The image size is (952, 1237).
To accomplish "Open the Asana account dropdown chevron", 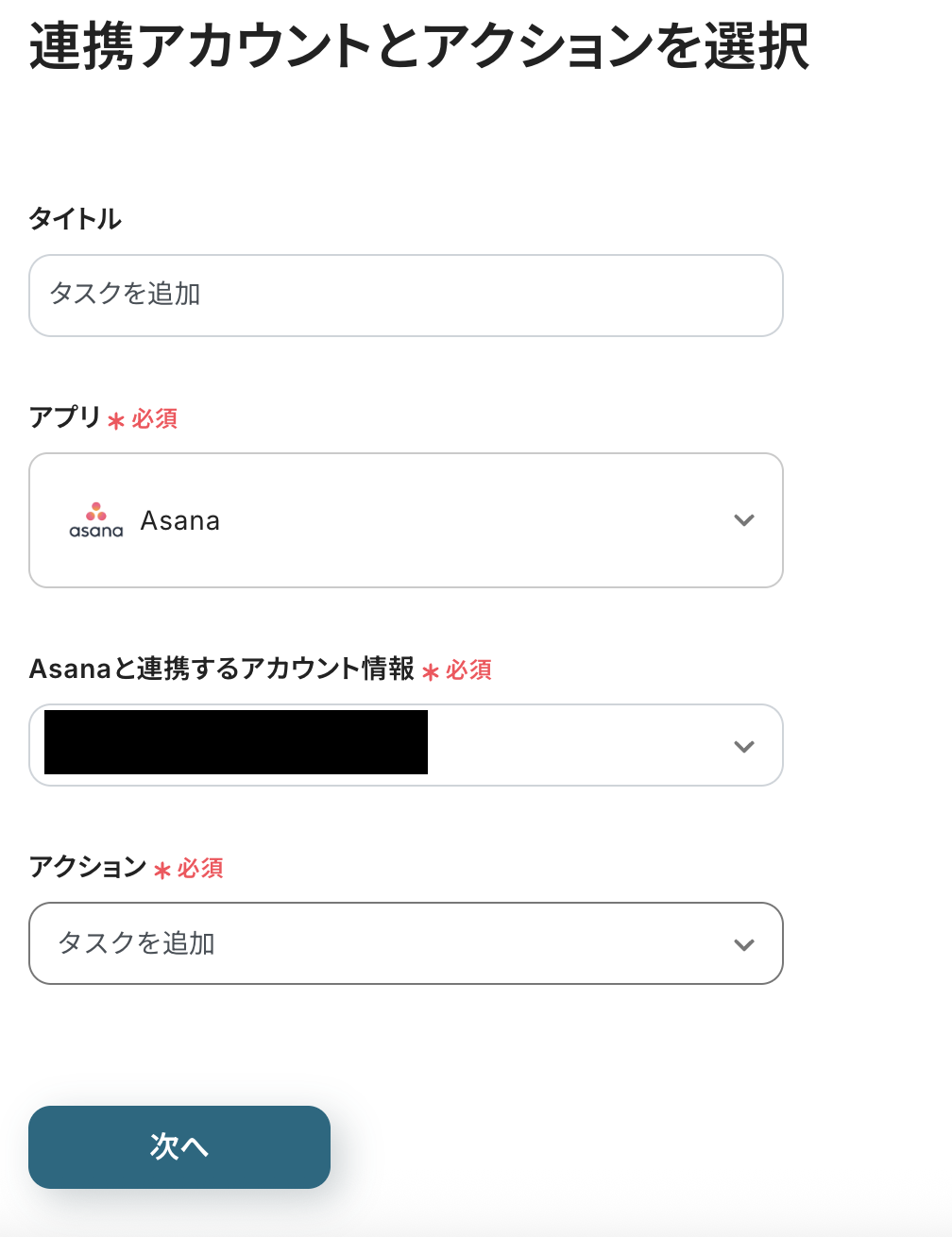I will click(x=744, y=746).
